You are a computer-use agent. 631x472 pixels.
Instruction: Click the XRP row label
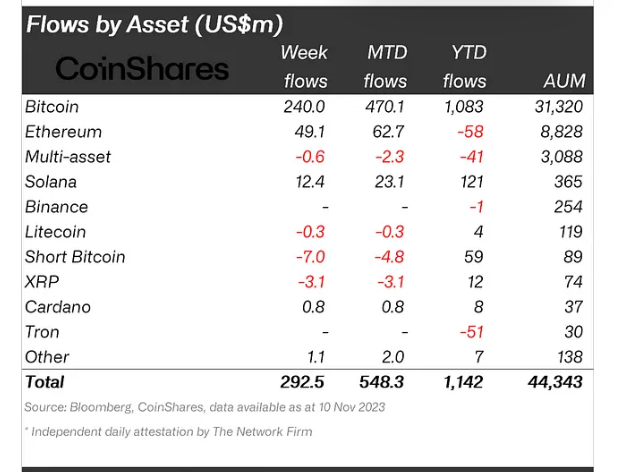[43, 281]
